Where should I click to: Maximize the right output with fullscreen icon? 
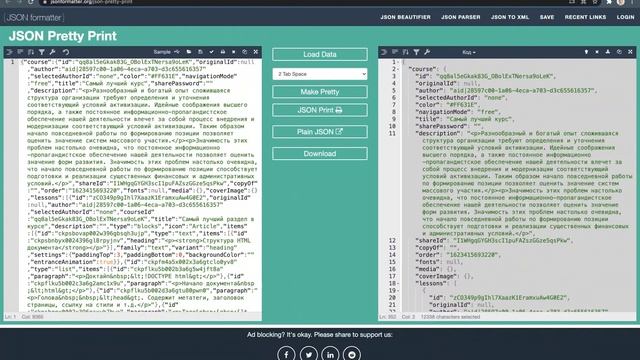(x=630, y=52)
